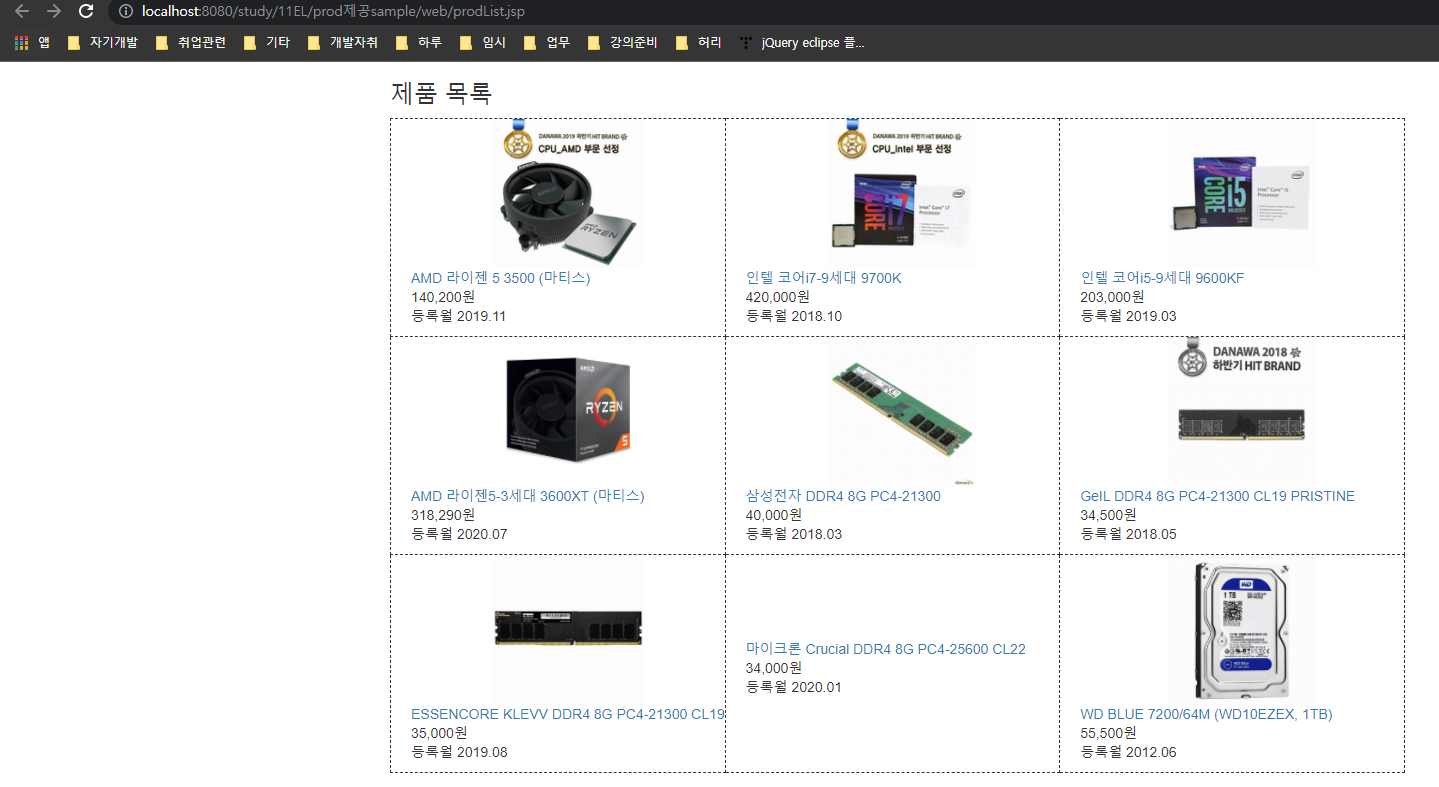Click the 등록월 2018.03 text
Viewport: 1439px width, 787px height.
794,534
